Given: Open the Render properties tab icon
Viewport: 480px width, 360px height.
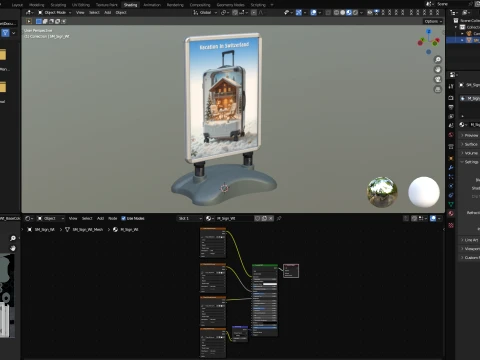Looking at the screenshot, I should point(451,98).
